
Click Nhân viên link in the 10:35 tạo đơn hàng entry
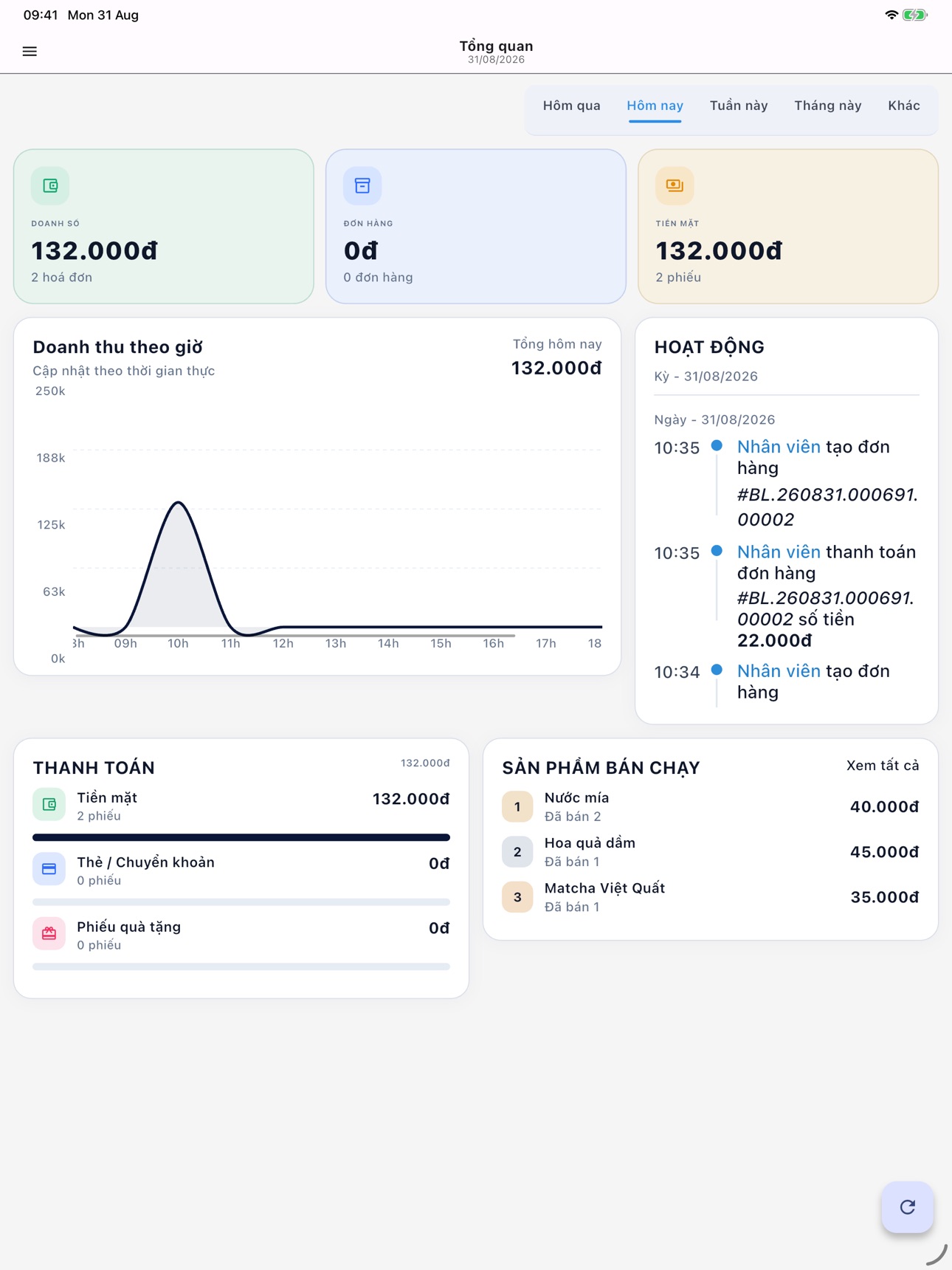tap(779, 447)
